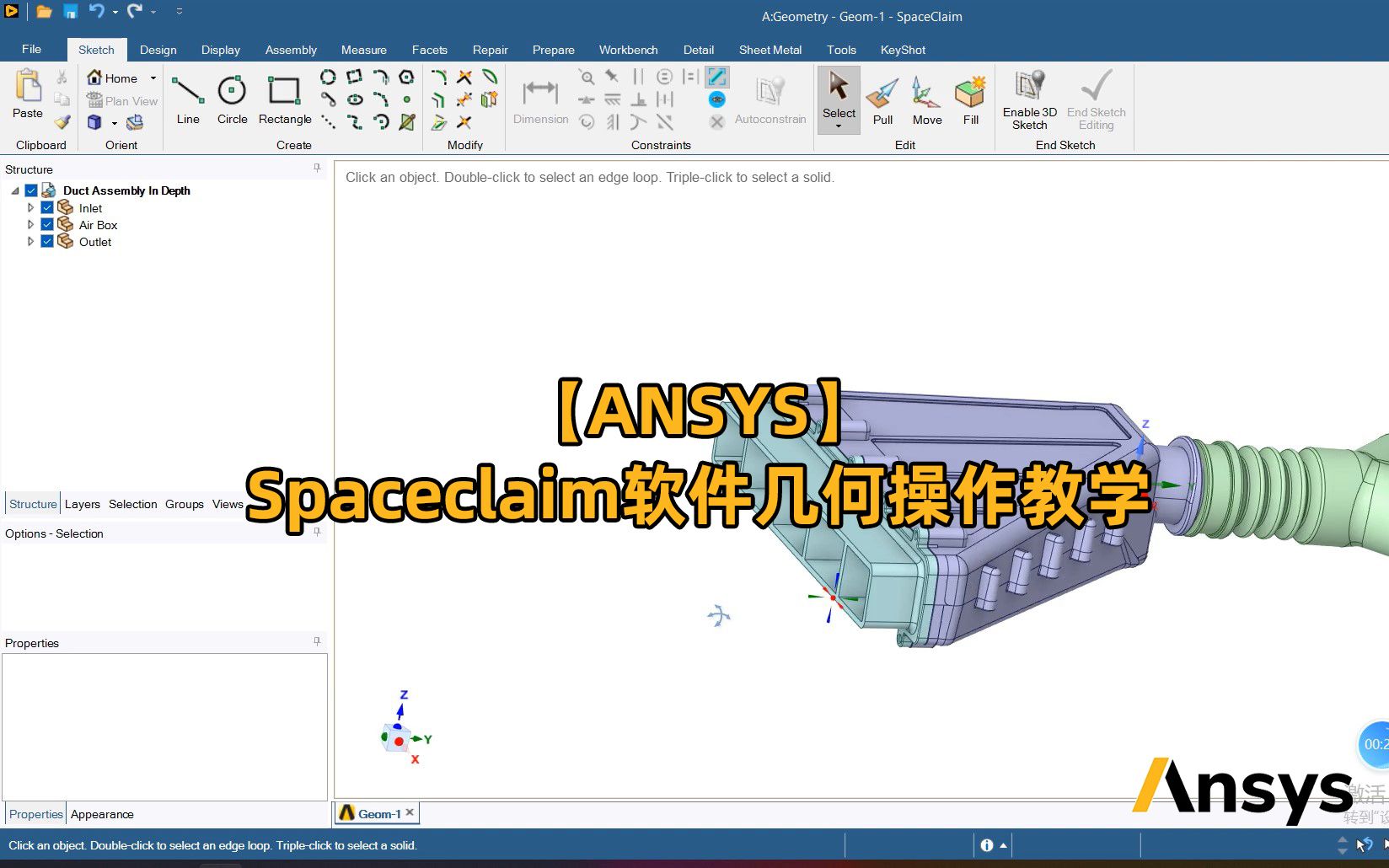The image size is (1389, 868).
Task: Switch to the Display ribbon tab
Action: [221, 50]
